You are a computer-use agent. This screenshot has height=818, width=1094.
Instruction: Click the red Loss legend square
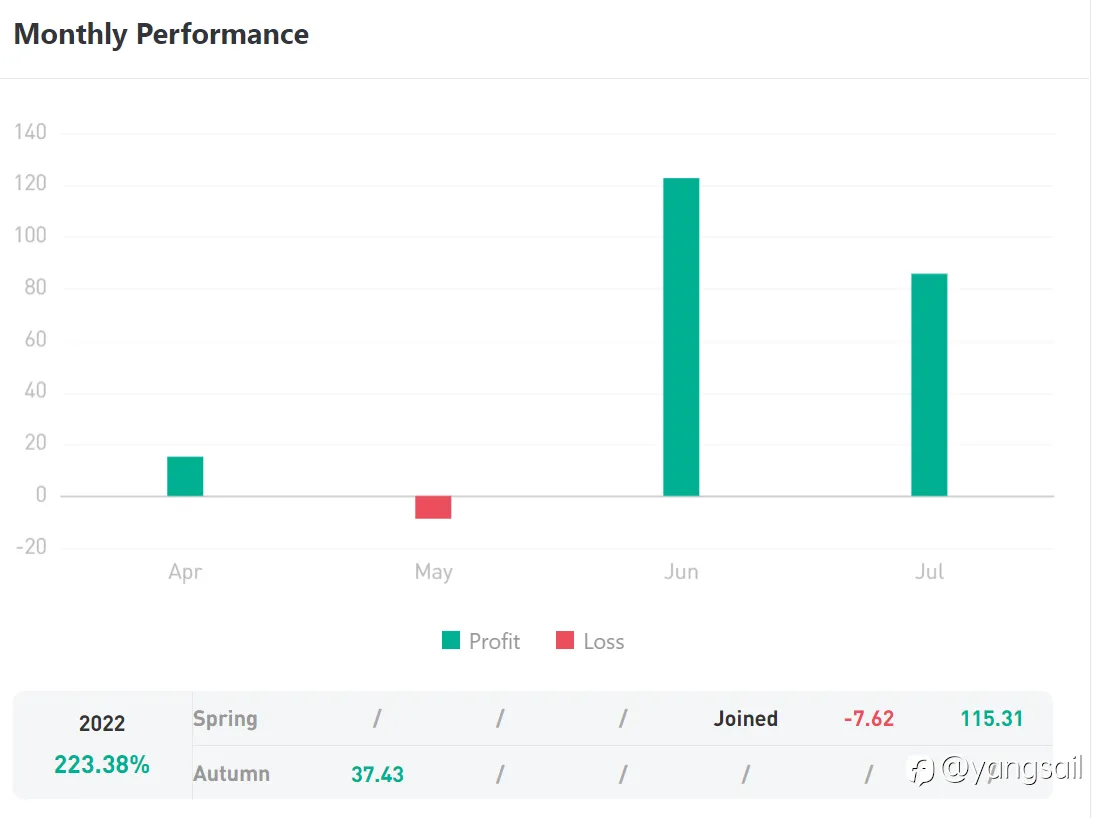[x=565, y=641]
